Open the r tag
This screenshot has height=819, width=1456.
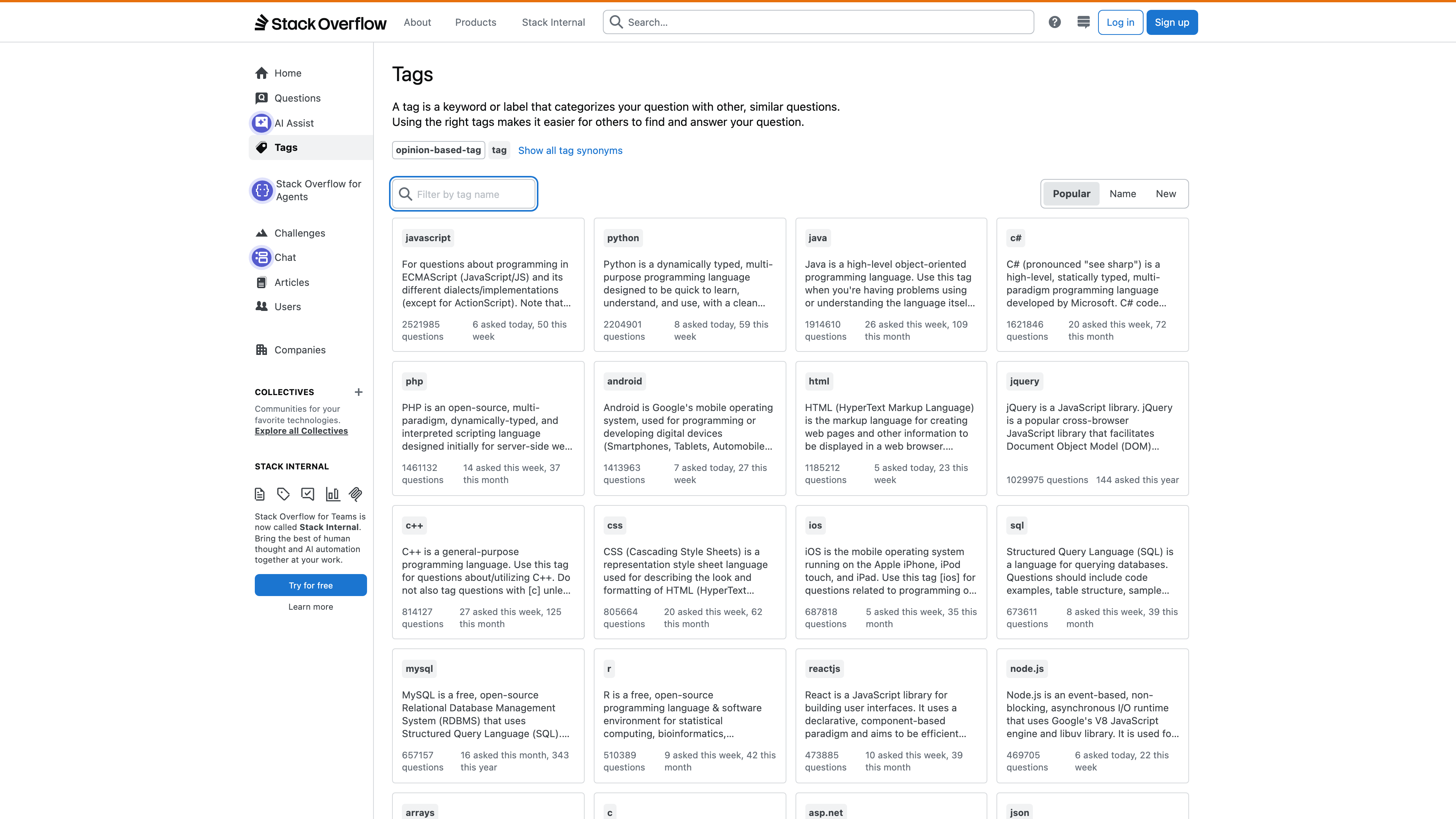click(x=609, y=668)
